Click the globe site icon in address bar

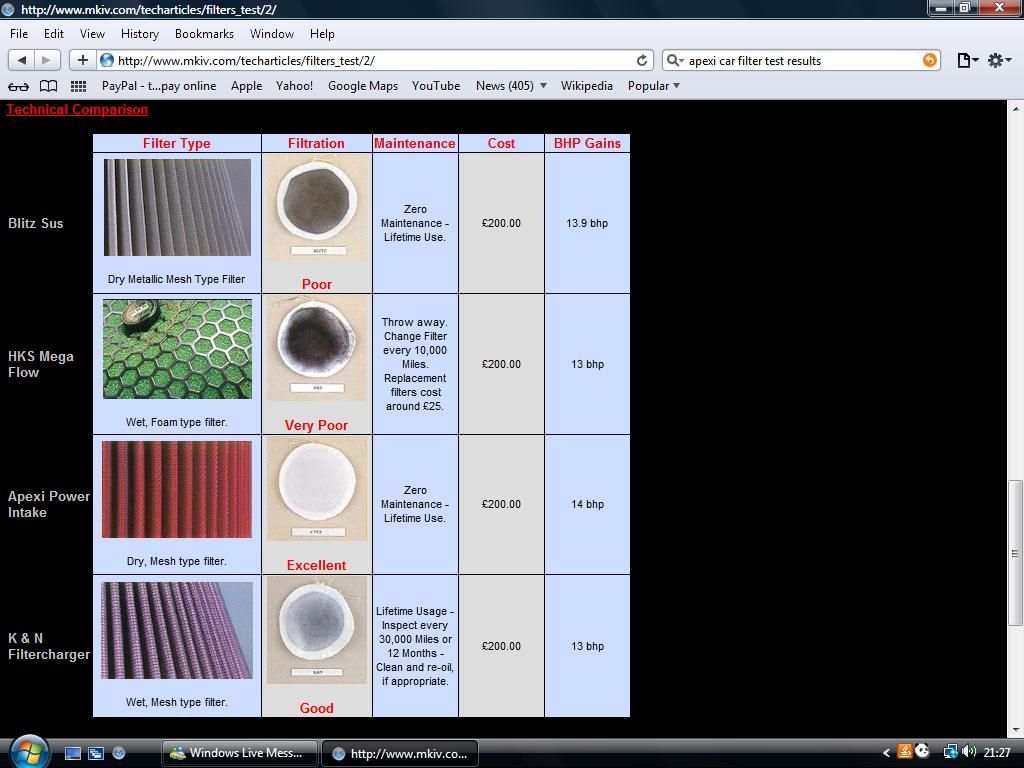pos(106,60)
